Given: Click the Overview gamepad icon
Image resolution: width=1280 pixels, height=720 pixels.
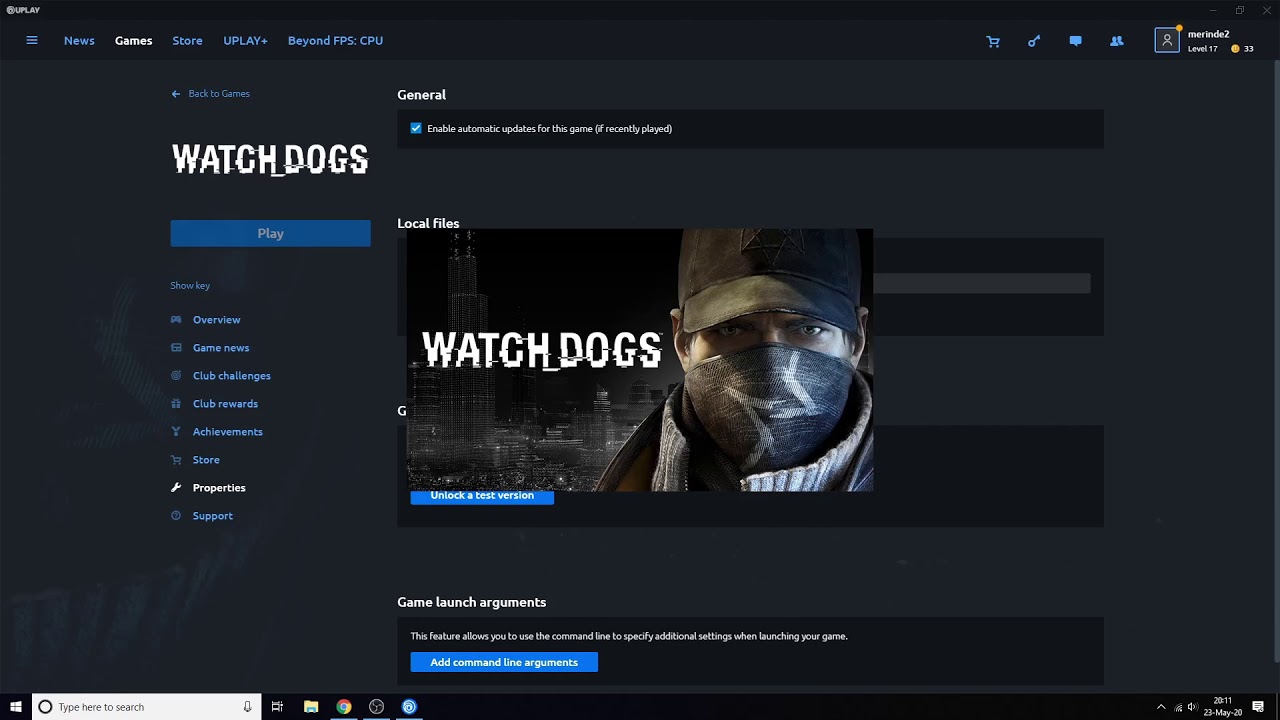Looking at the screenshot, I should click(x=176, y=320).
